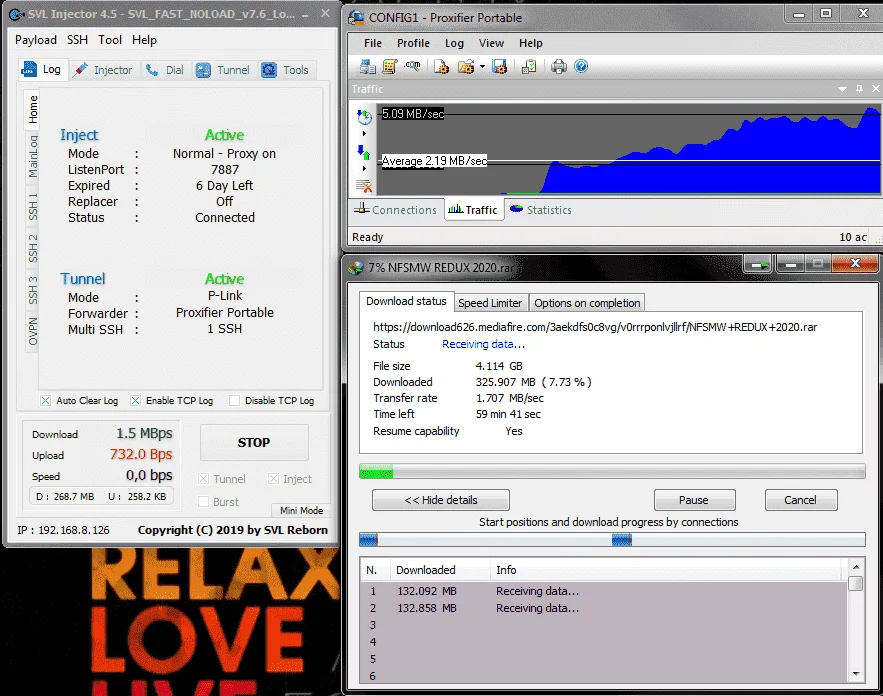Select connection row 2 with 132.858 MB

click(x=604, y=608)
